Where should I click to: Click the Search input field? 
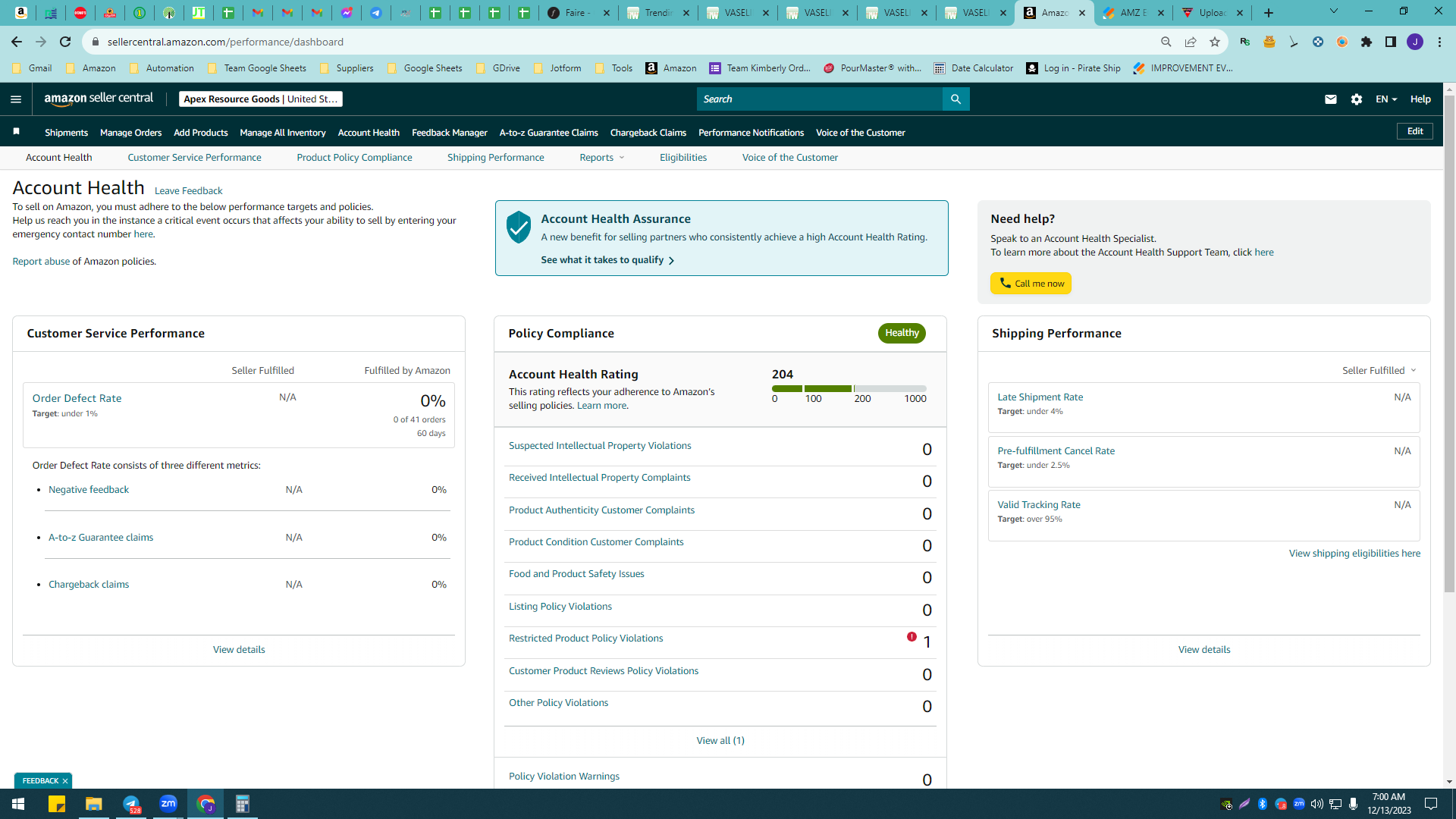pyautogui.click(x=820, y=99)
